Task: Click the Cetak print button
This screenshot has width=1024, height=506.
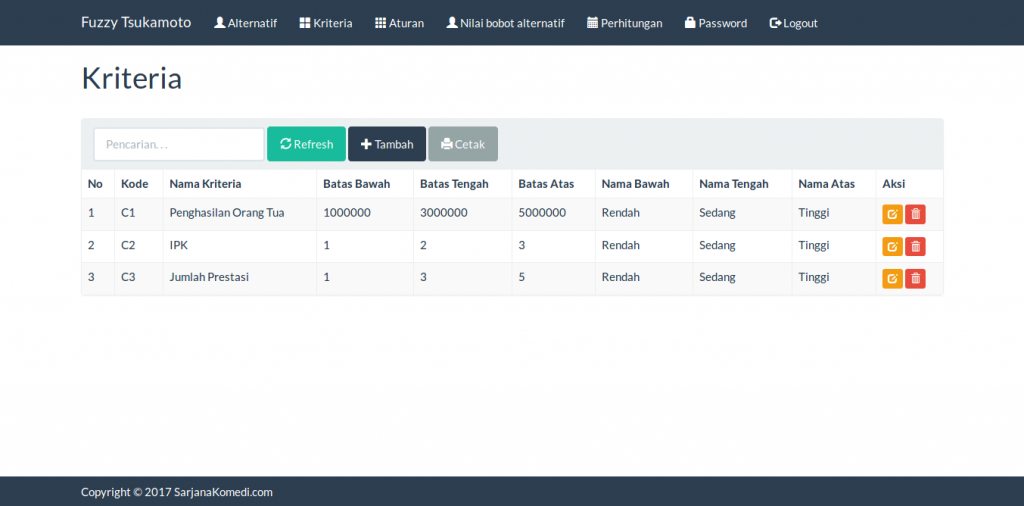Action: (463, 144)
